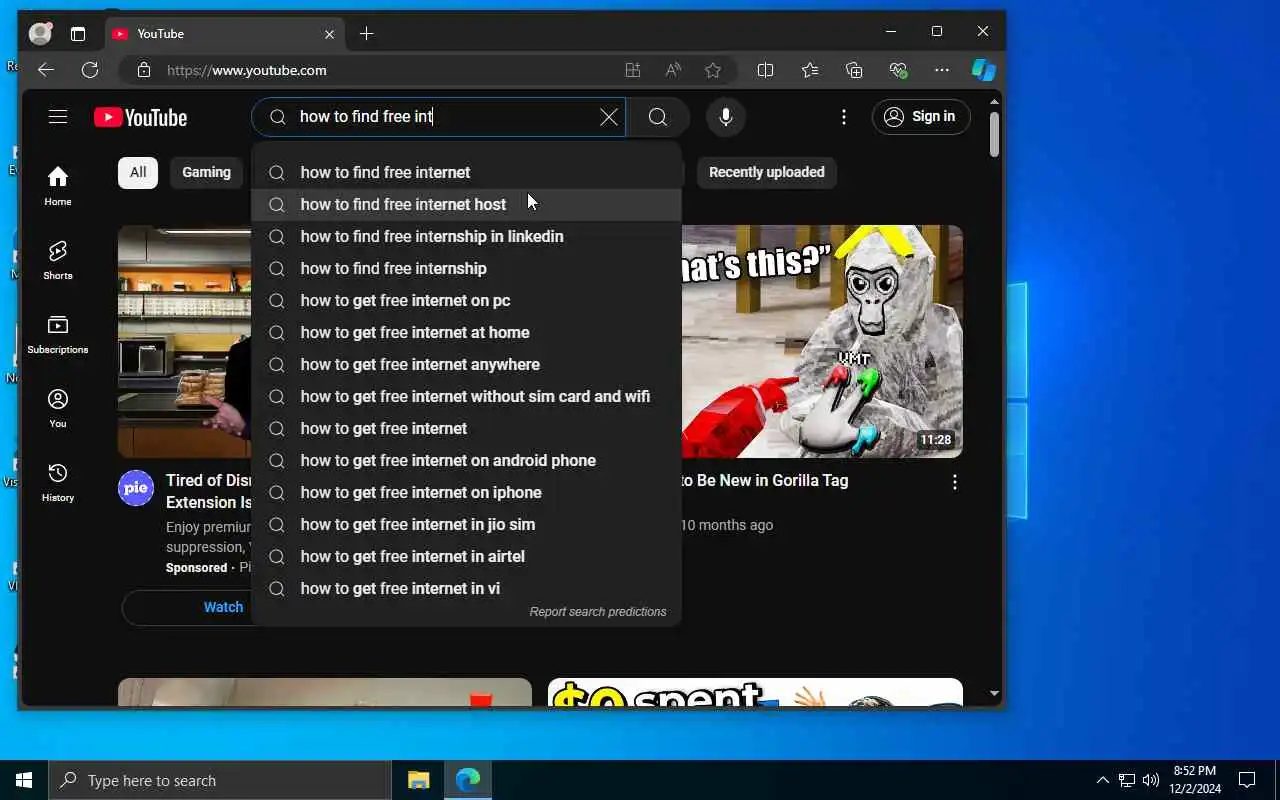This screenshot has width=1280, height=800.
Task: Click the YouTube logo
Action: pyautogui.click(x=141, y=118)
